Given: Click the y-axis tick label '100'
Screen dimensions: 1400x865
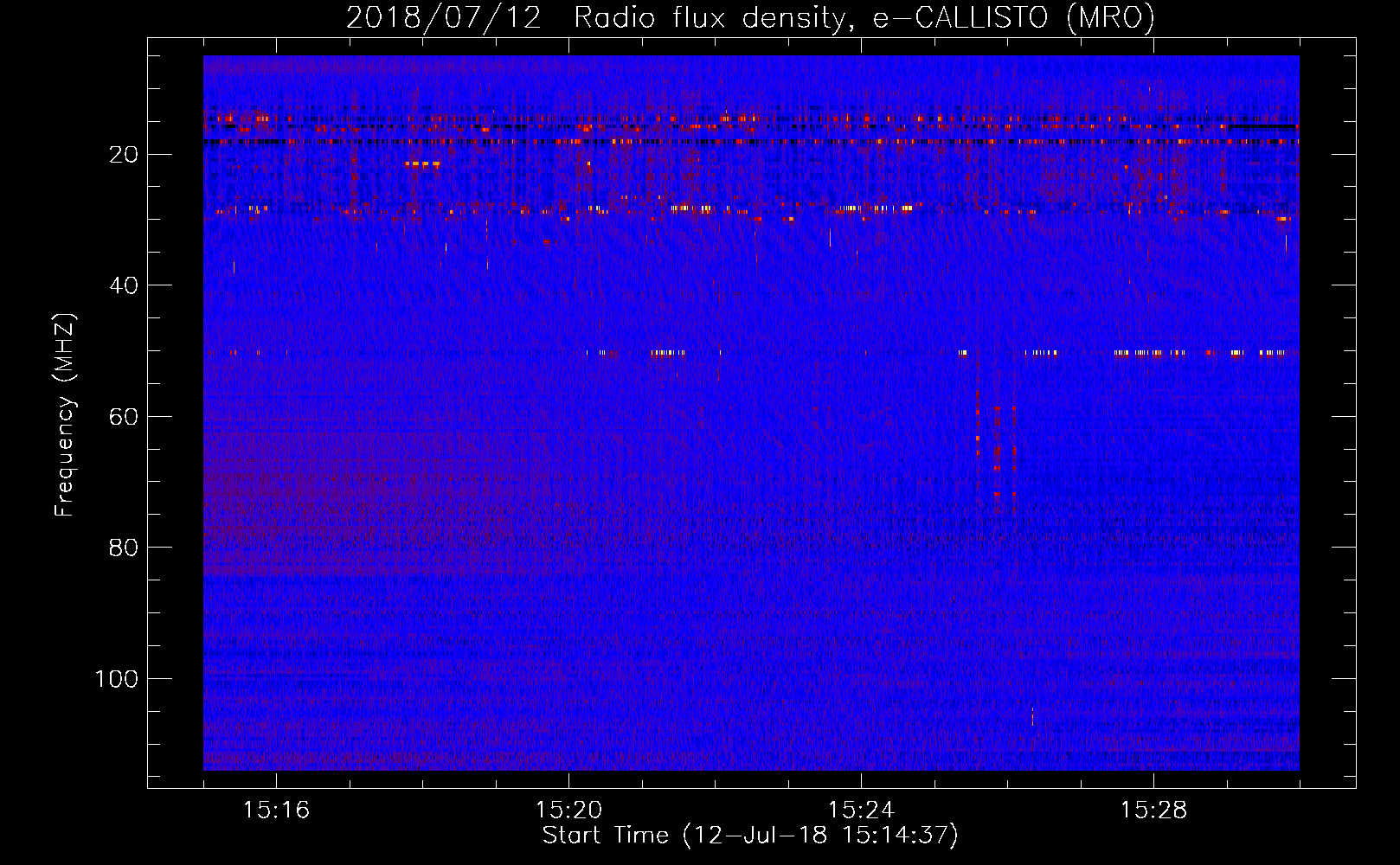Looking at the screenshot, I should [117, 679].
